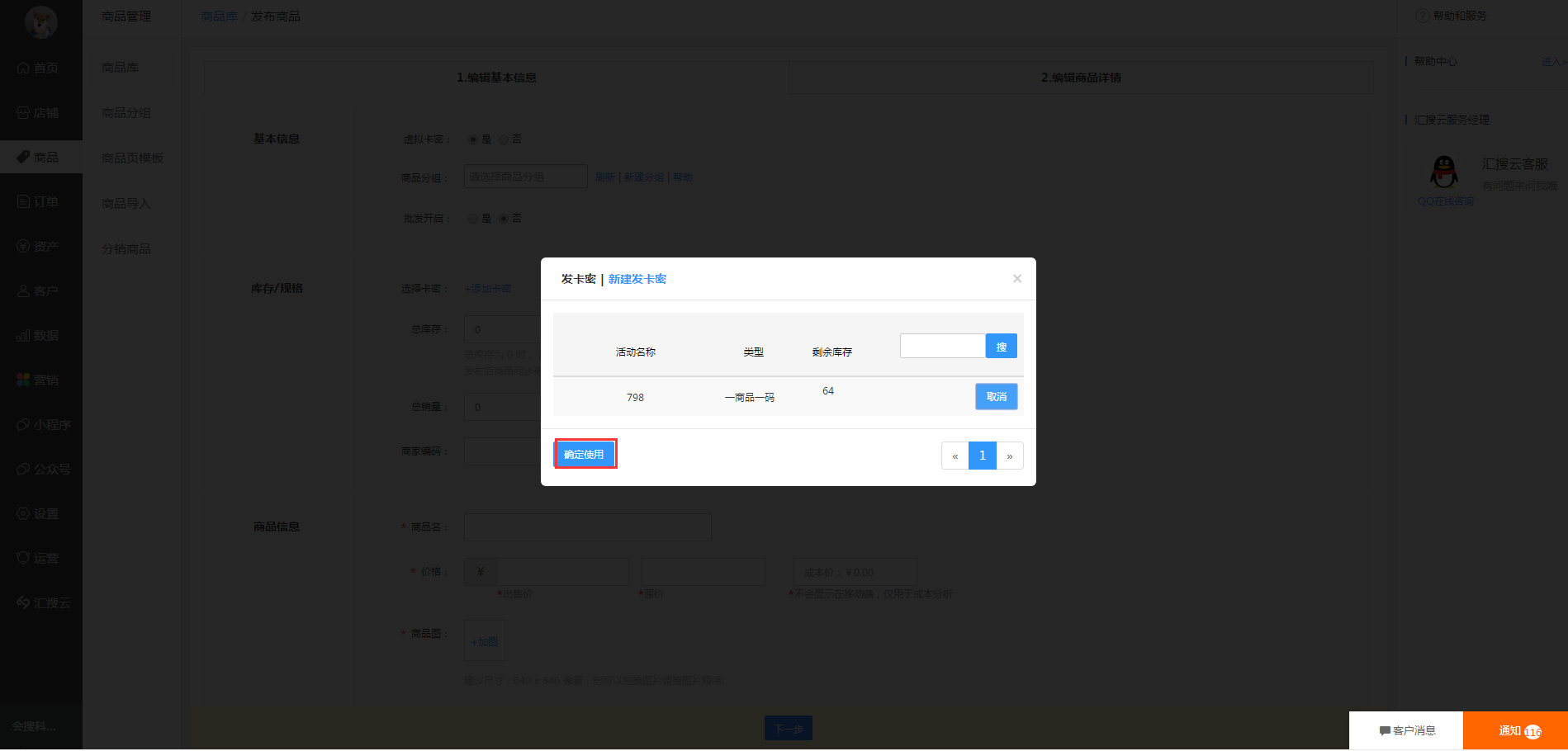This screenshot has width=1568, height=751.
Task: Open the 资产 assets icon
Action: (x=23, y=246)
